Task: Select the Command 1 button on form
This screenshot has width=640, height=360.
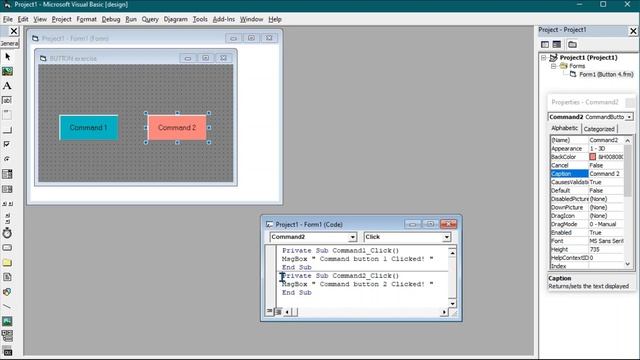Action: 89,128
